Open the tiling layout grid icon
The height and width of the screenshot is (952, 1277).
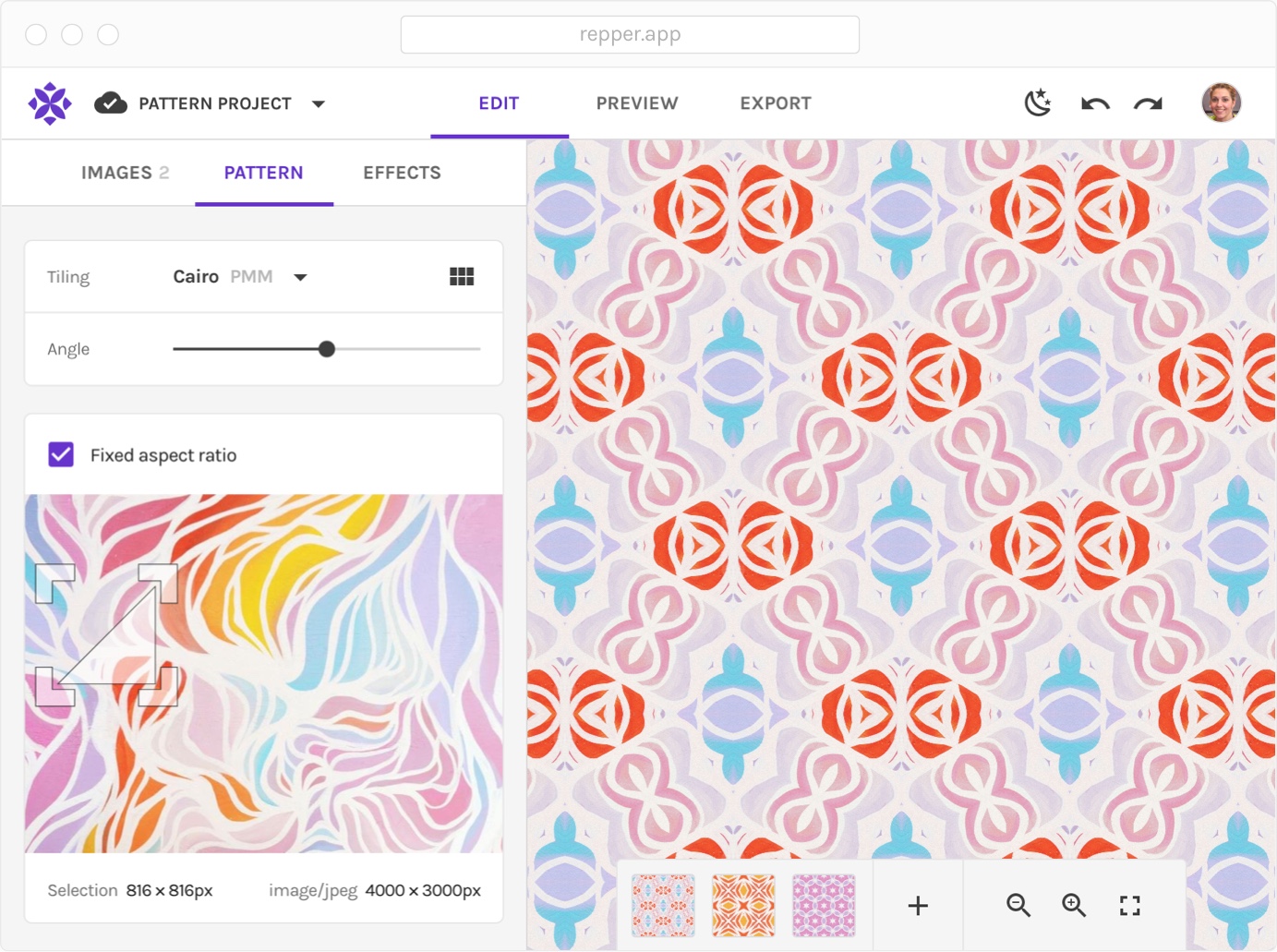coord(461,275)
